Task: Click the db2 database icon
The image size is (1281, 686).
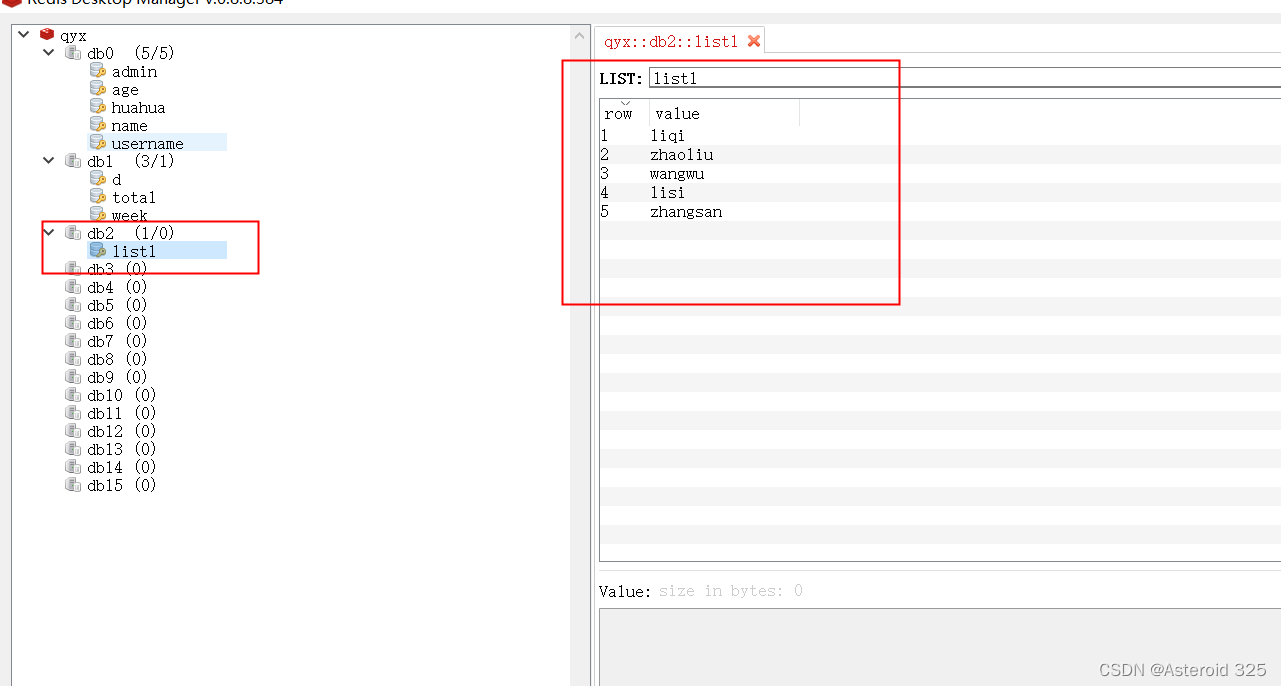Action: tap(73, 233)
